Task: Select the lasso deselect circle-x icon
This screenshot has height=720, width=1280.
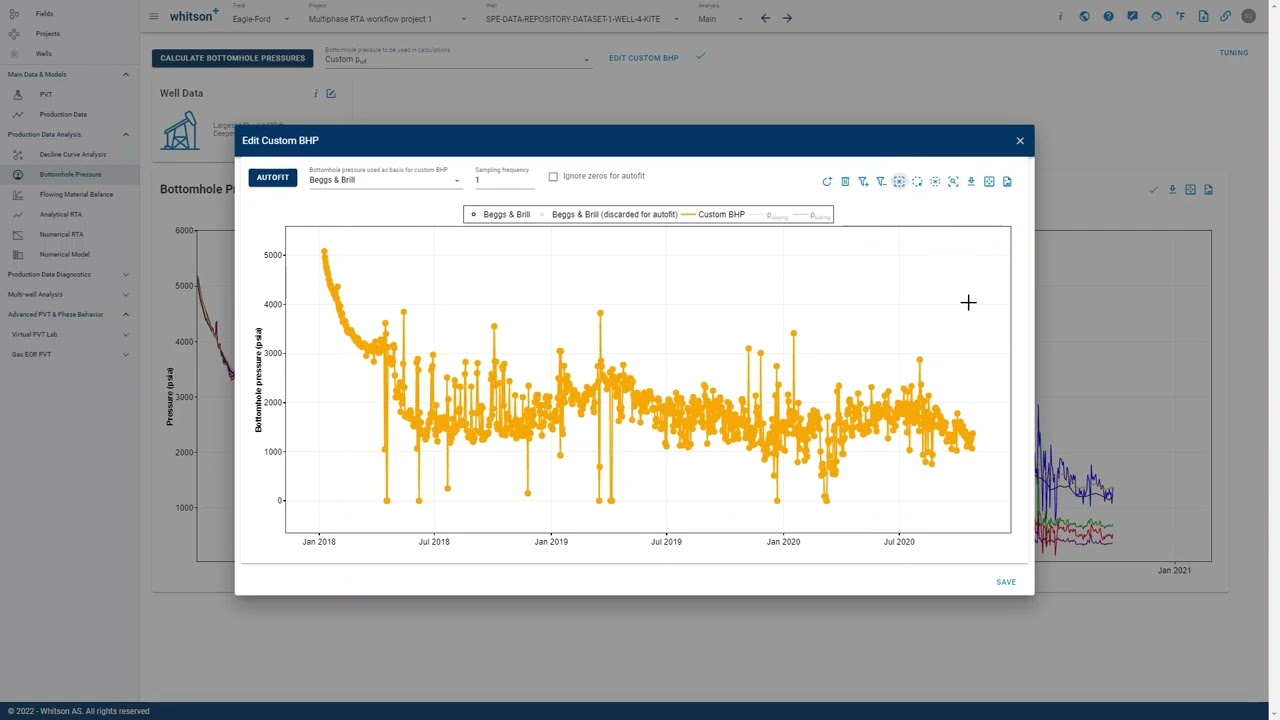Action: pos(935,182)
